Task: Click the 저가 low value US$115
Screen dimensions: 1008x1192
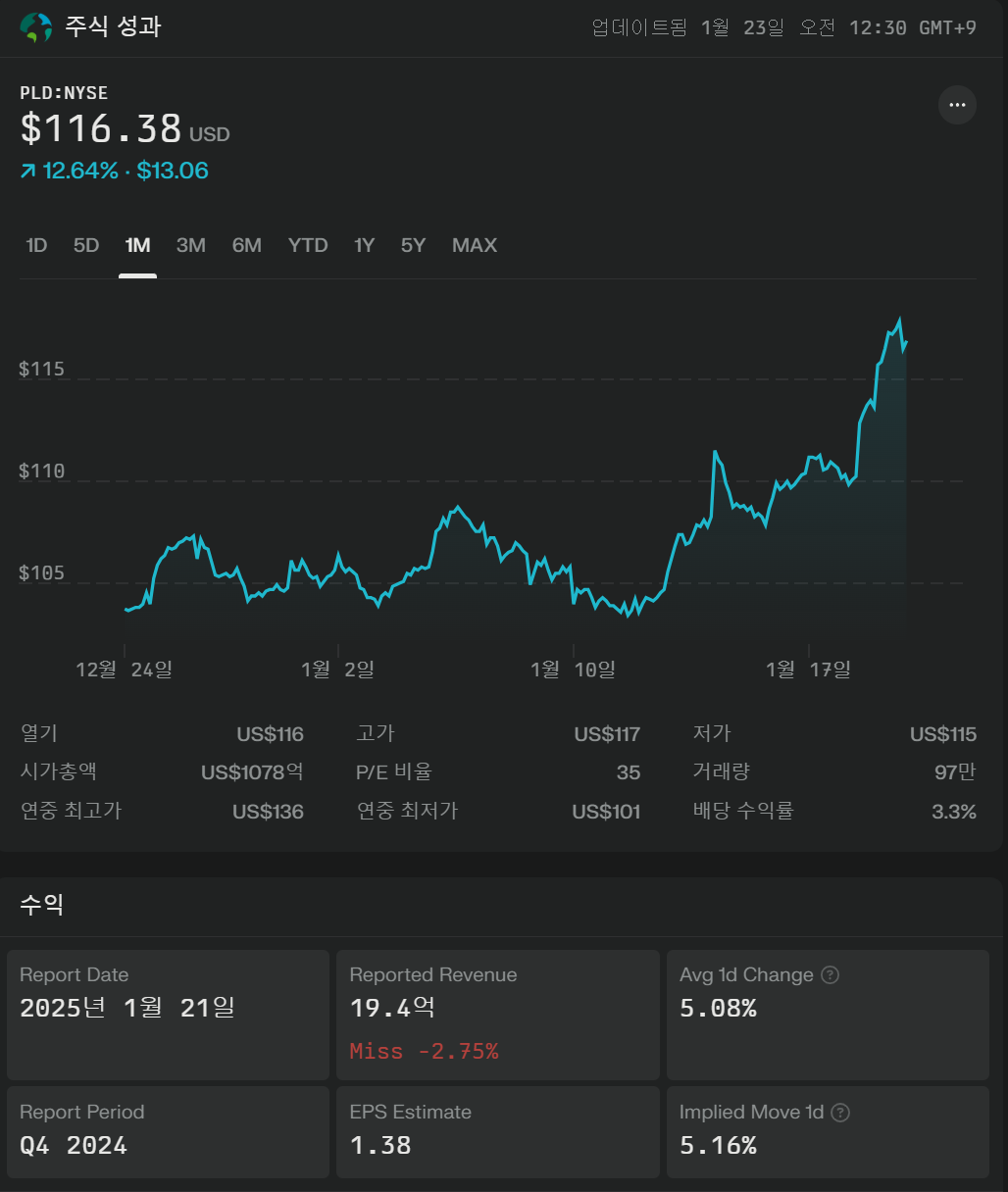Action: pos(943,734)
